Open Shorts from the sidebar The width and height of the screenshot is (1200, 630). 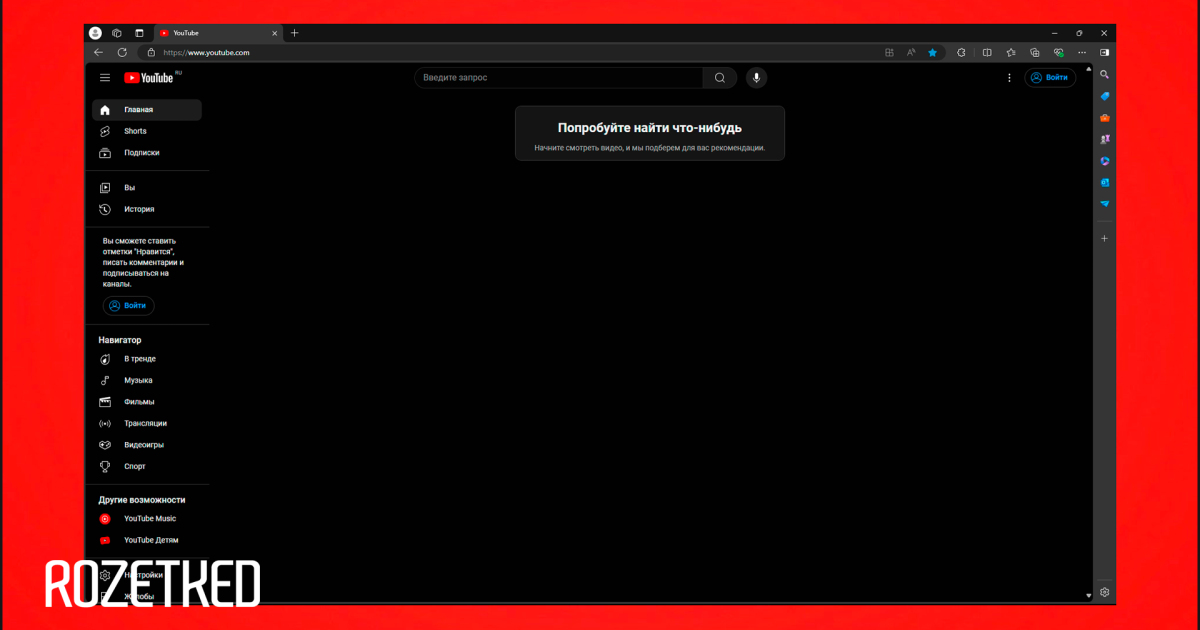point(147,131)
